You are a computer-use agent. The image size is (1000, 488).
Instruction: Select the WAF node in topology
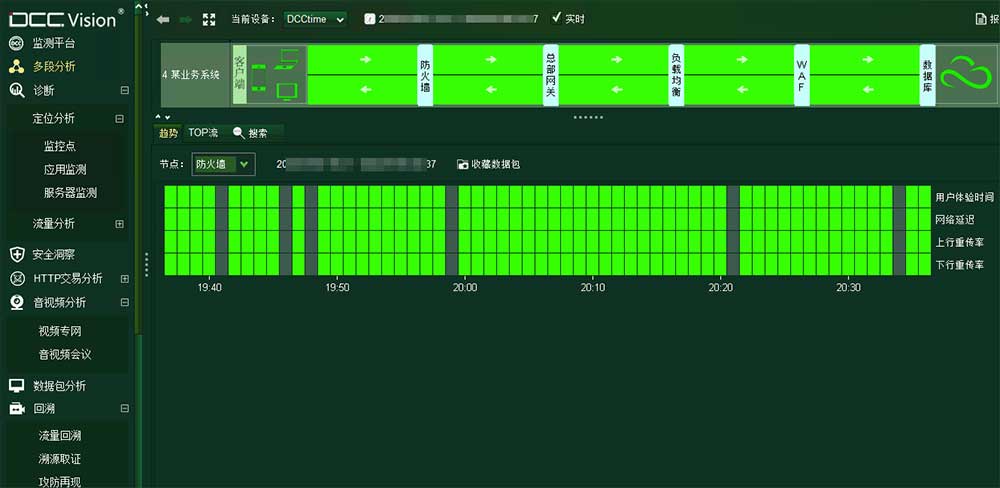pos(802,75)
